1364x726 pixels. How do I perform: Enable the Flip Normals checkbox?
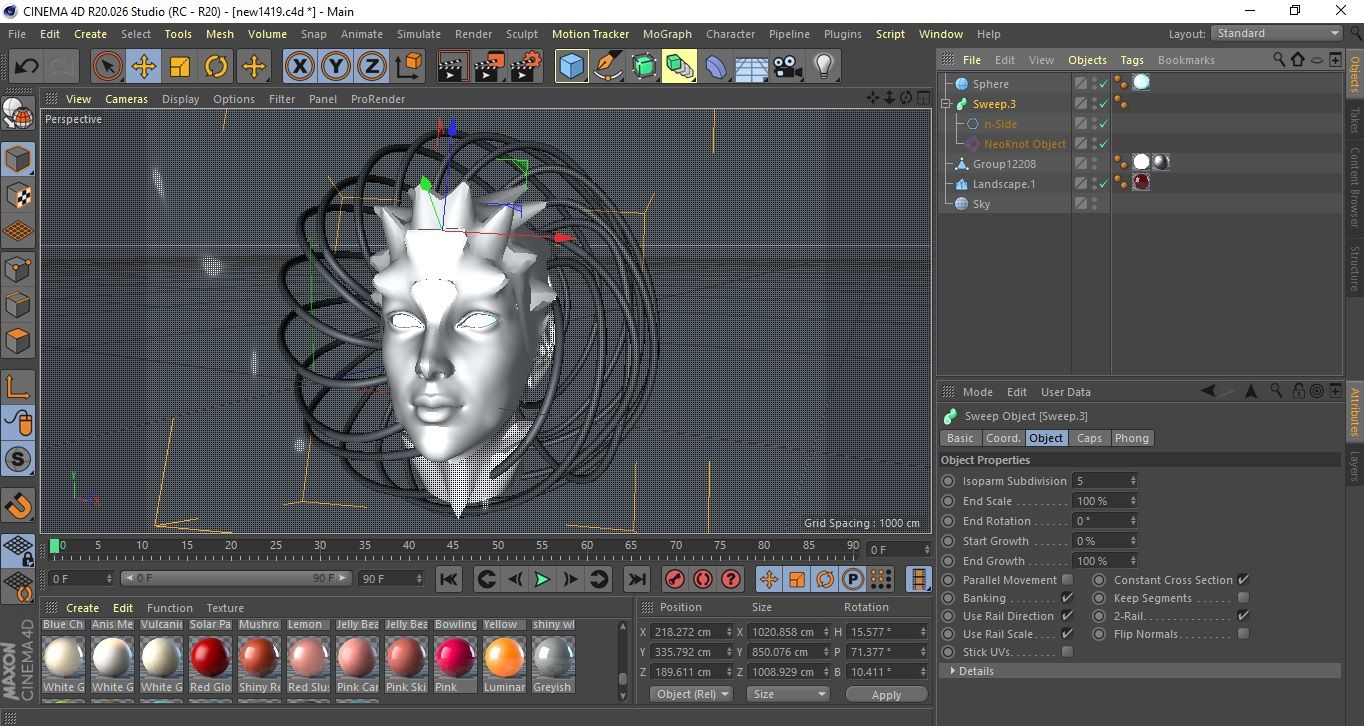(x=1243, y=634)
